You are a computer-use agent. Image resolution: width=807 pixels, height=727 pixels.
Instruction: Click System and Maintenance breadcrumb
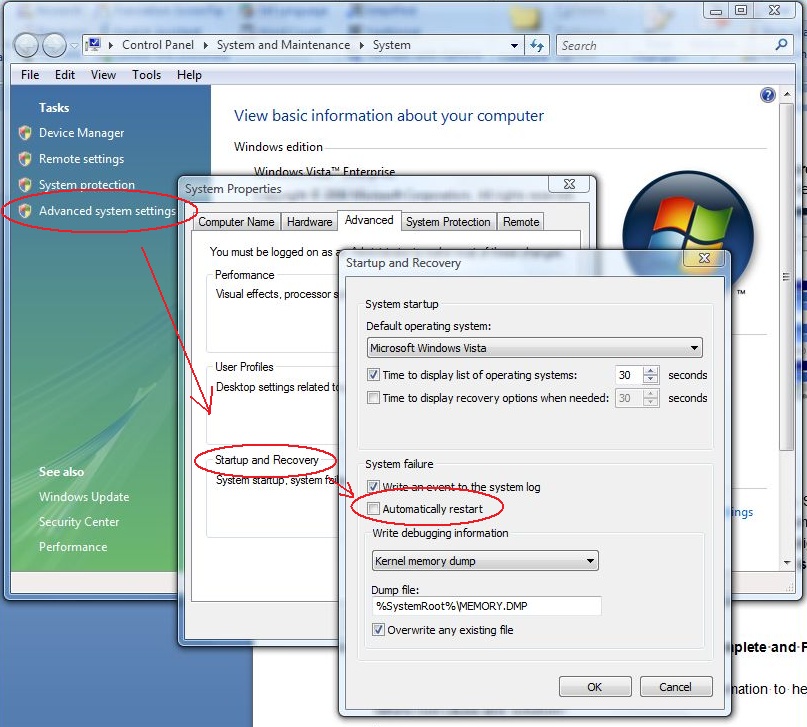pos(283,45)
